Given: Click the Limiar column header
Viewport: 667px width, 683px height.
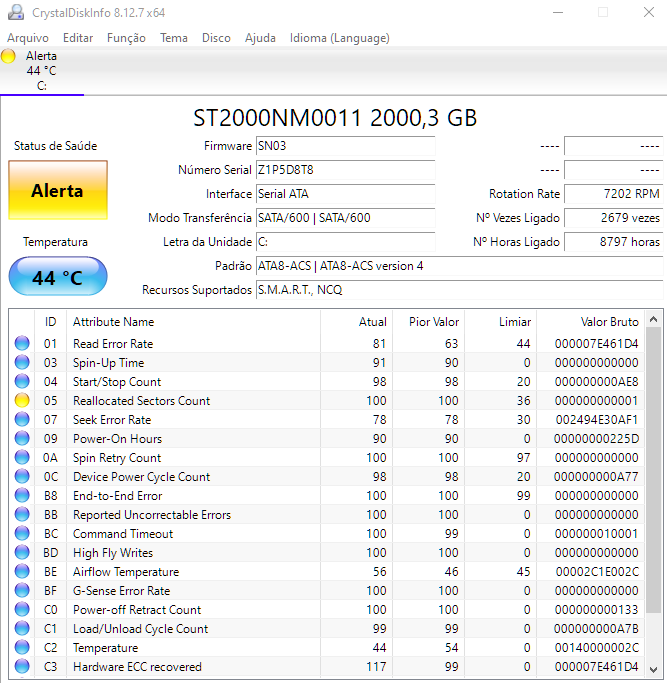Looking at the screenshot, I should [x=500, y=322].
